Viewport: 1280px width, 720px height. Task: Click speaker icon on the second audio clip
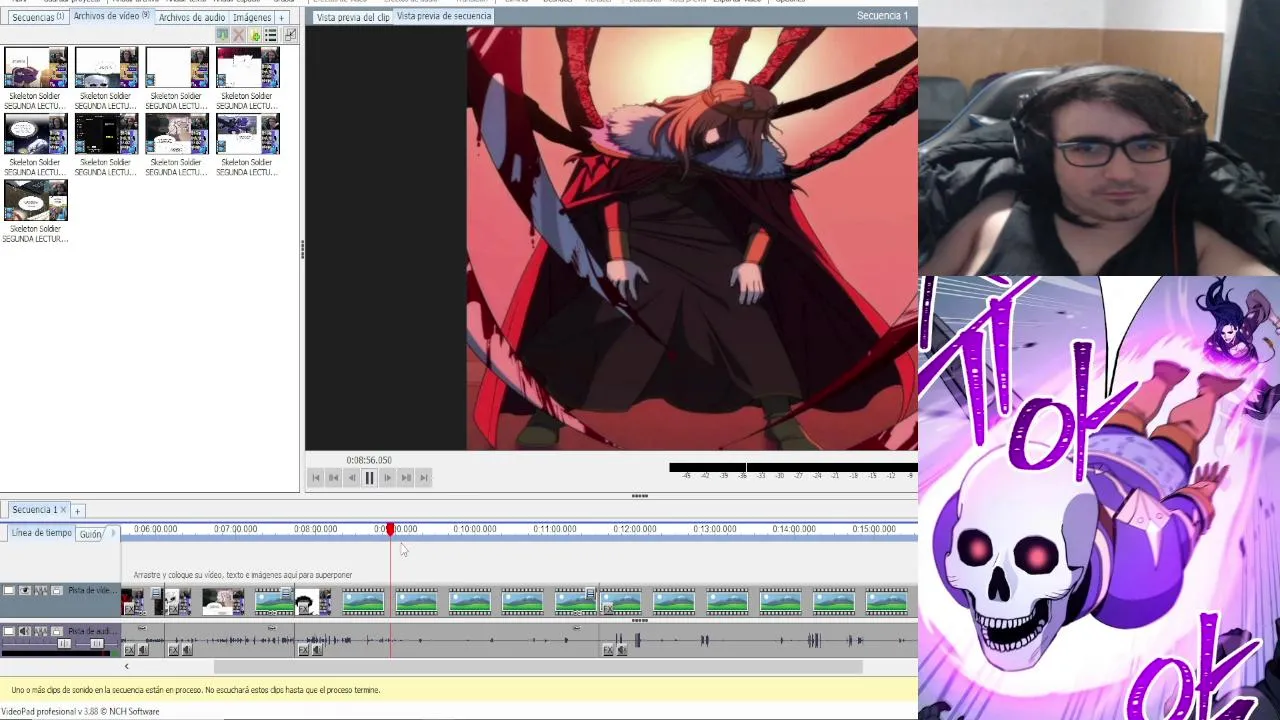click(187, 650)
